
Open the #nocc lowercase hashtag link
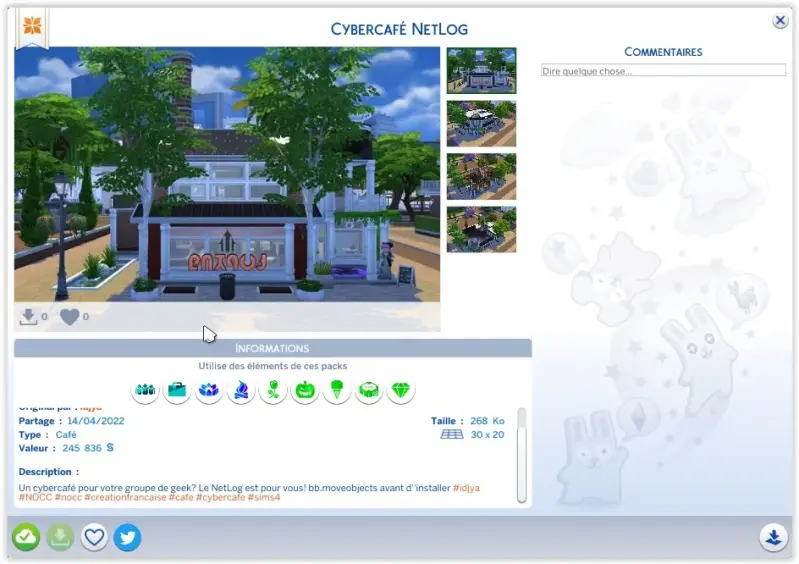tap(68, 497)
